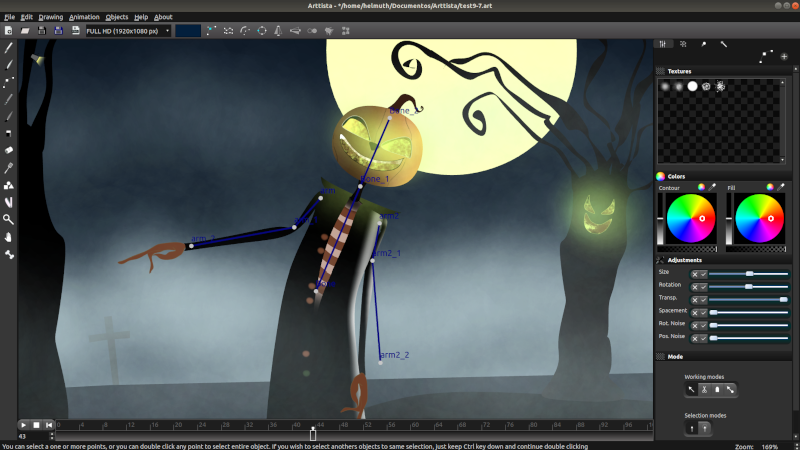The width and height of the screenshot is (800, 450).
Task: Select the magnifier zoom tool
Action: coord(9,219)
